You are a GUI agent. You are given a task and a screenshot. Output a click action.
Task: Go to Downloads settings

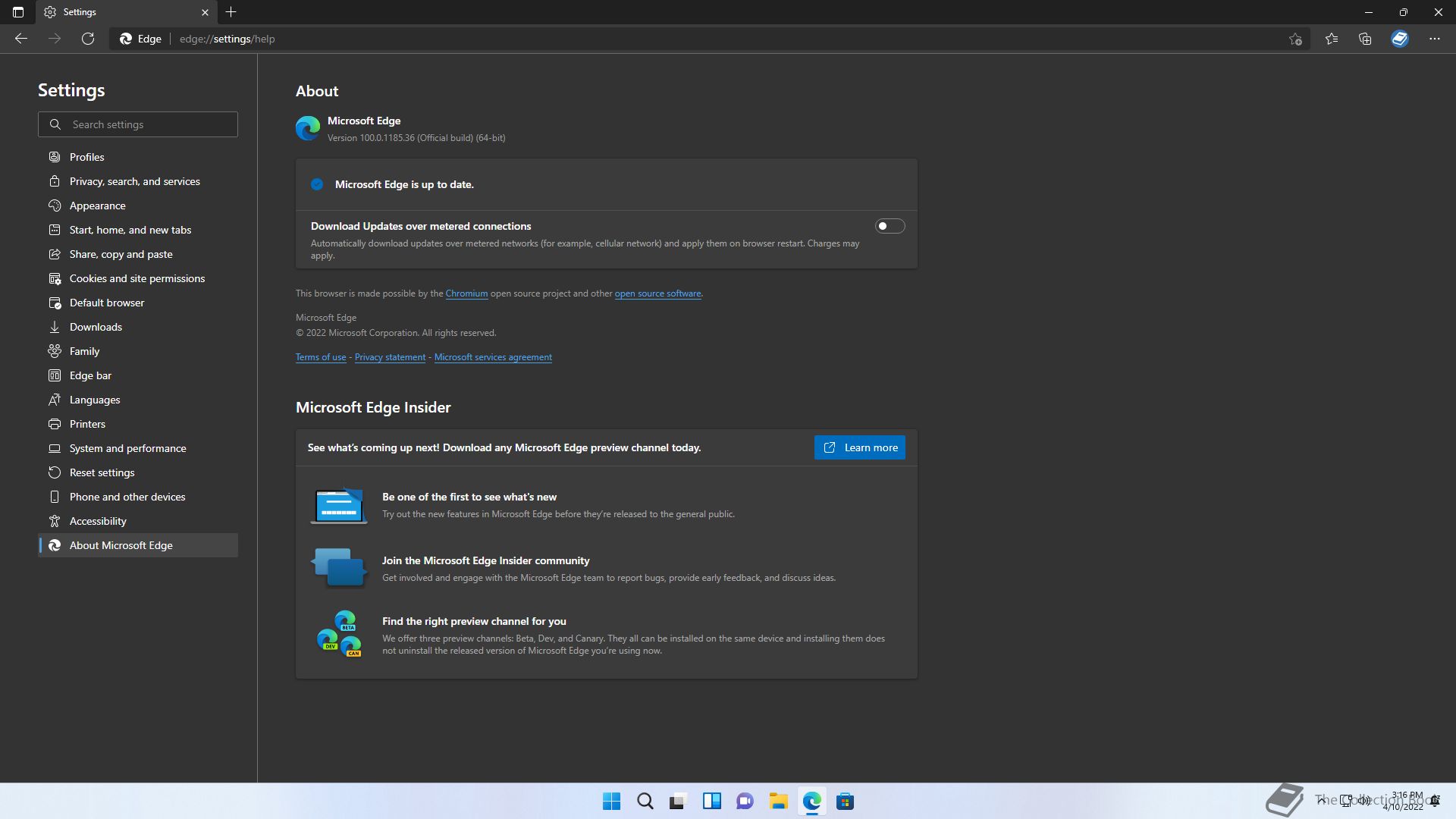[138, 327]
